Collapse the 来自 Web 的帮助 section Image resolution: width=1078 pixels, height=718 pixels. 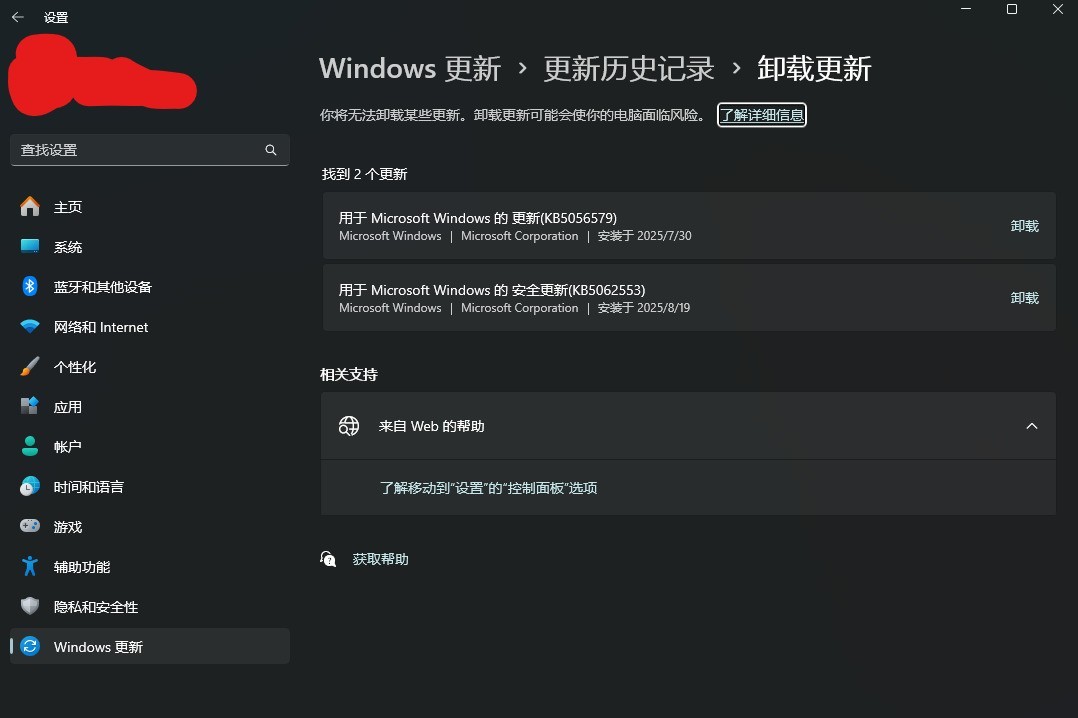click(1032, 426)
